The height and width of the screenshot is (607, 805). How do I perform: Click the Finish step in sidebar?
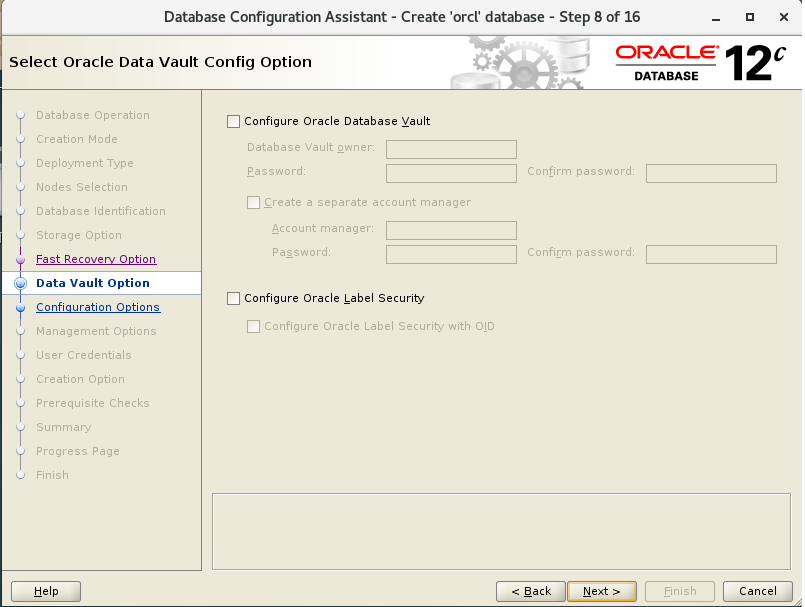52,475
